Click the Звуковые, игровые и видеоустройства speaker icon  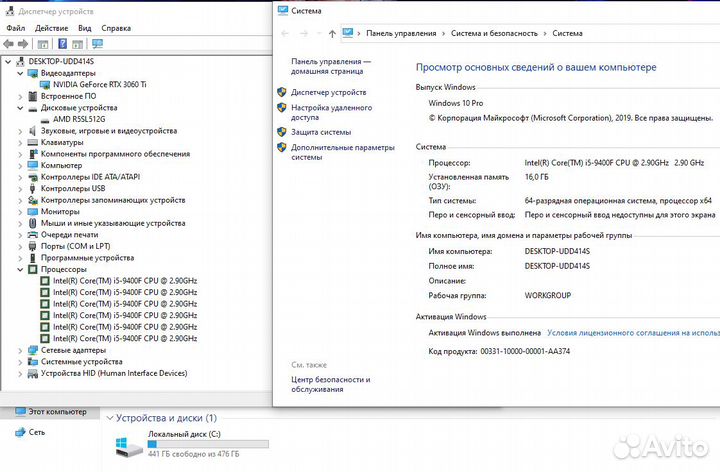[33, 131]
